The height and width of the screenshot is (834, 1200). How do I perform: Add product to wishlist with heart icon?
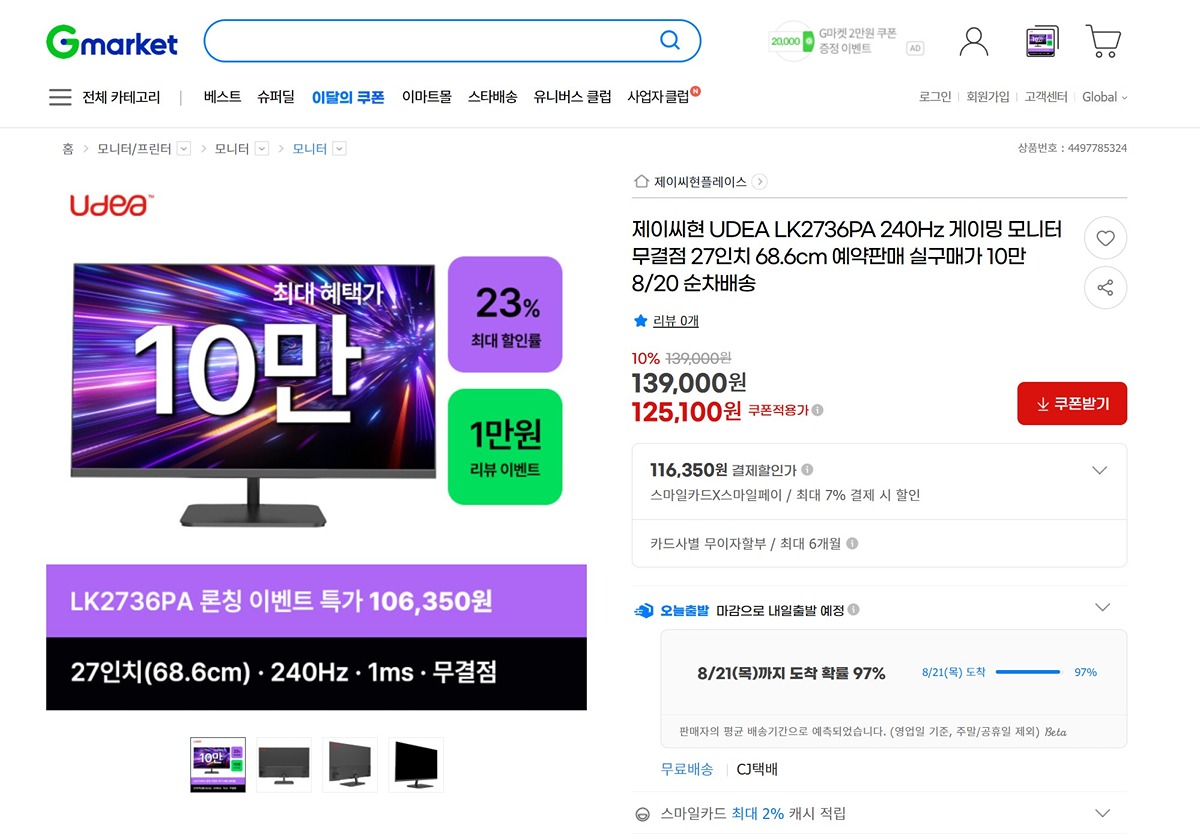1105,238
